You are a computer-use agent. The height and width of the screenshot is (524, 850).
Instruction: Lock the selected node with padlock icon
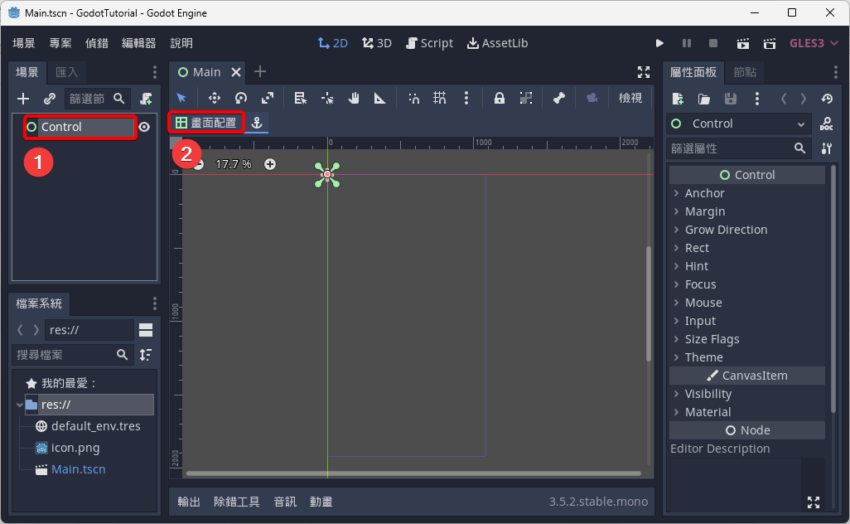[499, 98]
